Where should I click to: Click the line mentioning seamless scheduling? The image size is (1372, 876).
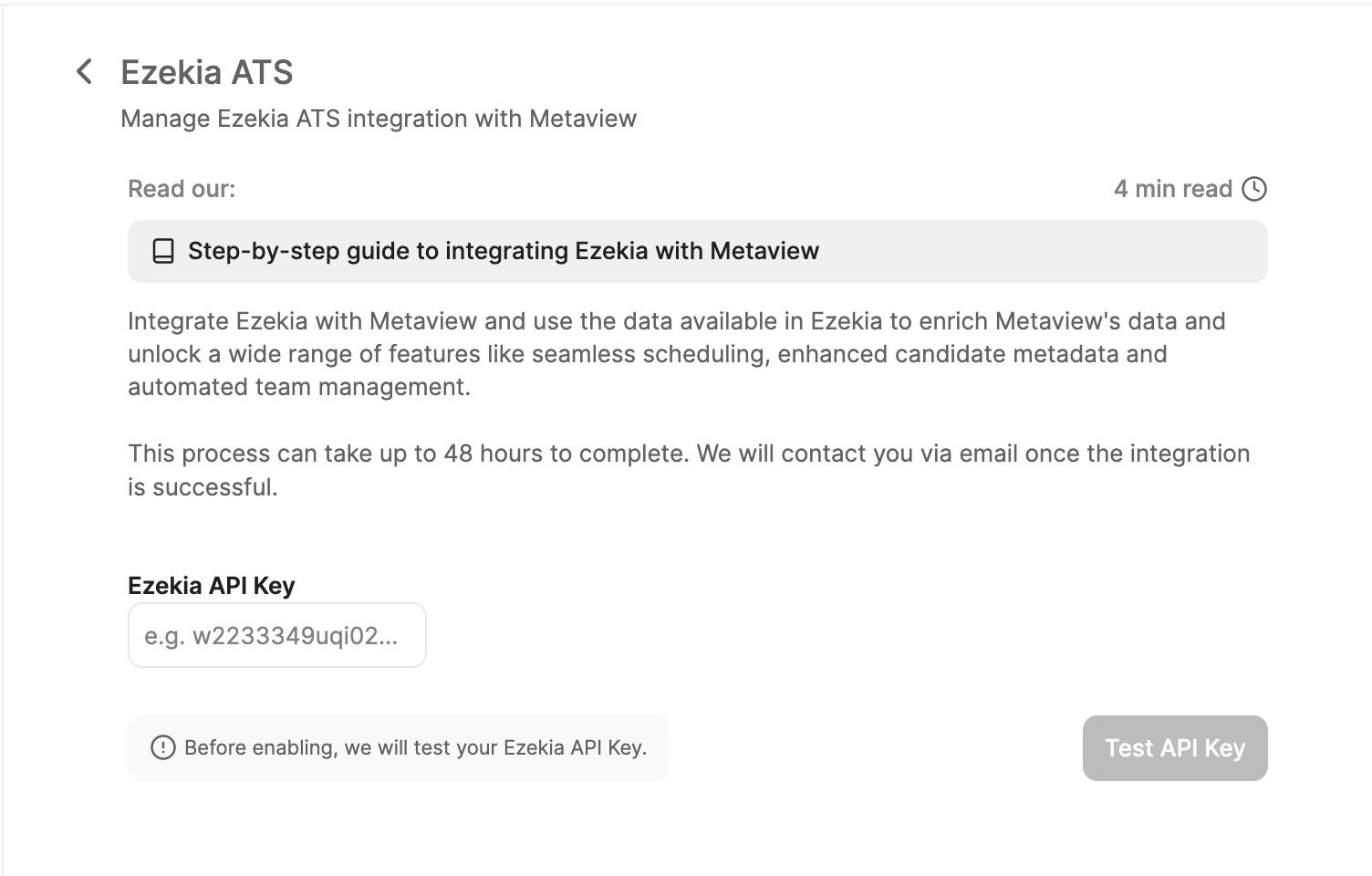click(x=647, y=354)
